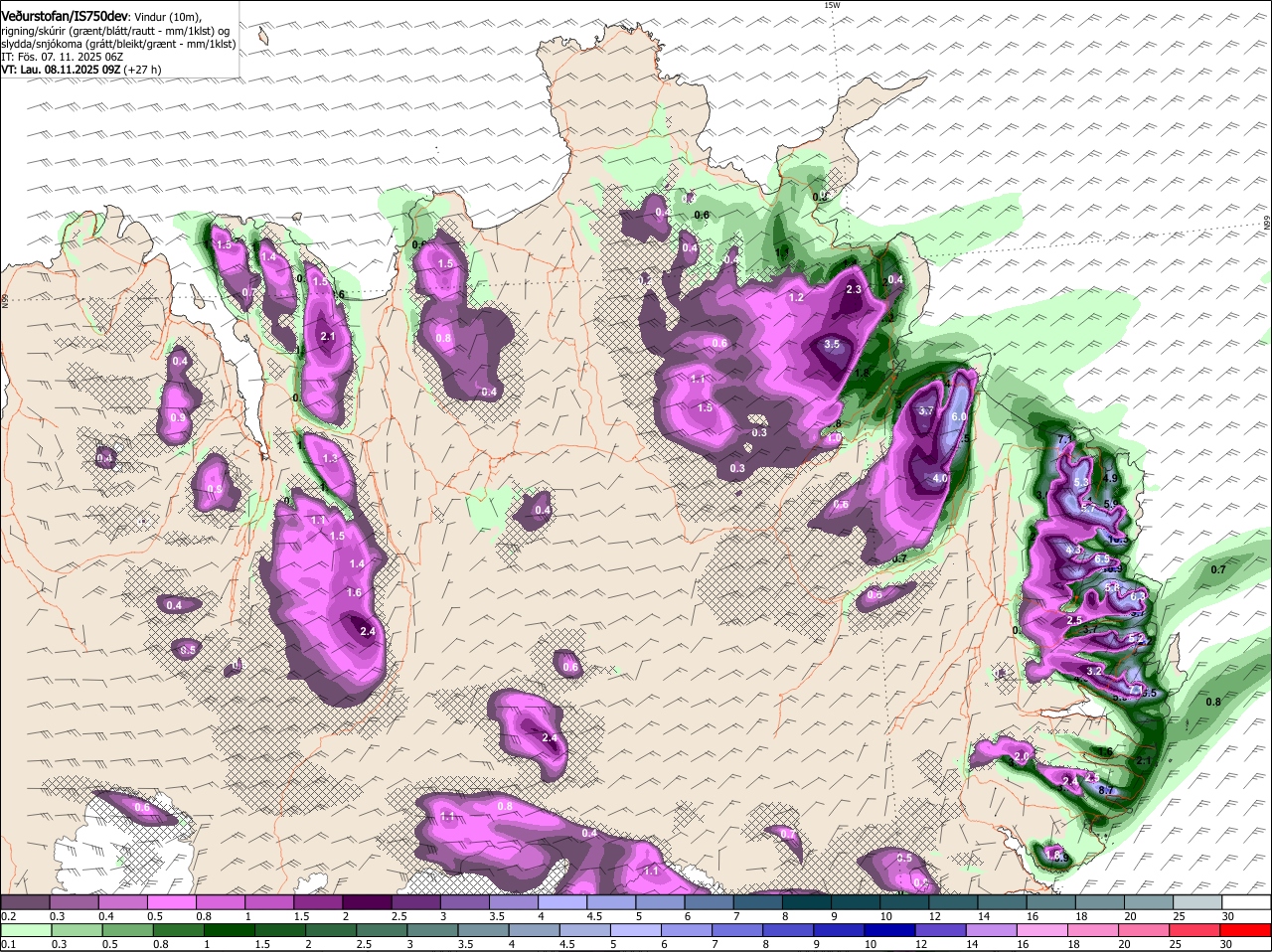Select the darkest purple 2–2.5 swatch in top legend
The height and width of the screenshot is (952, 1272).
369,900
